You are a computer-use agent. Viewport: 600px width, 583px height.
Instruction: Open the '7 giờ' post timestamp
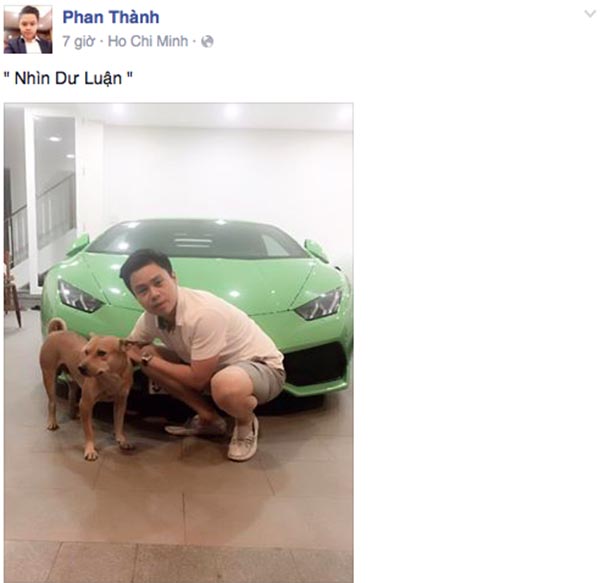(x=78, y=41)
